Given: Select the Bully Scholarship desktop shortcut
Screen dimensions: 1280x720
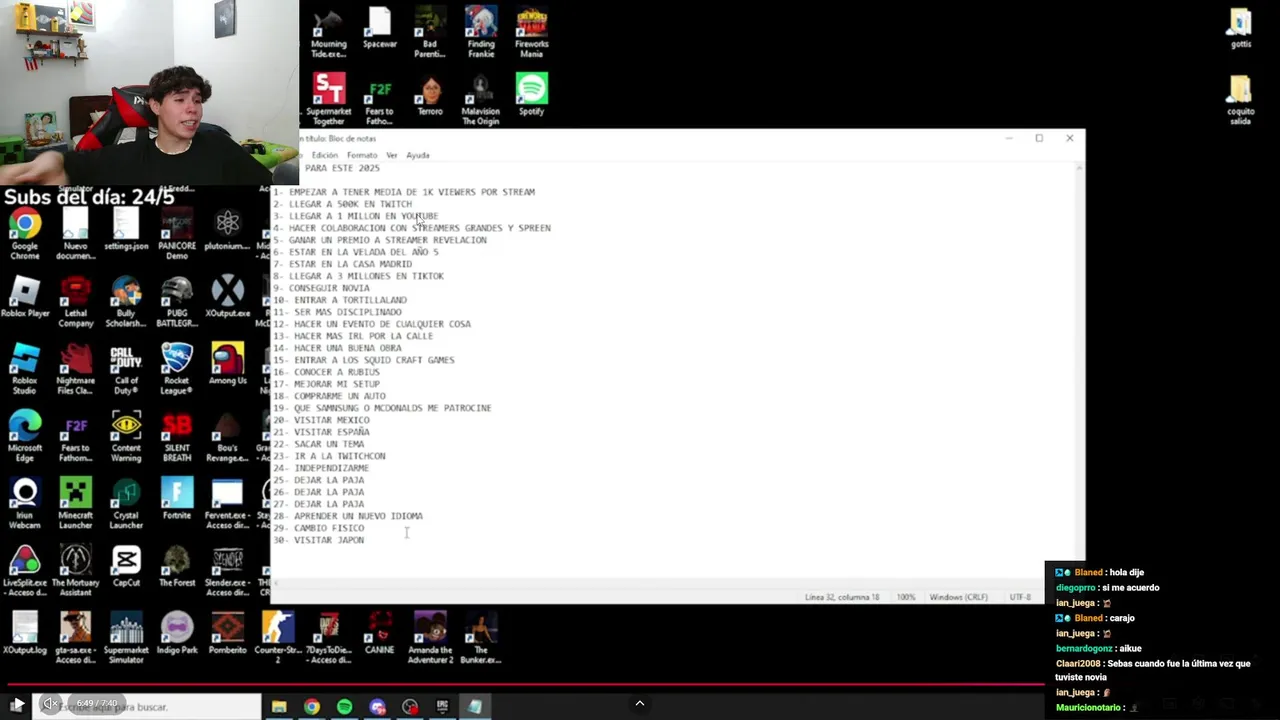Looking at the screenshot, I should (x=126, y=302).
